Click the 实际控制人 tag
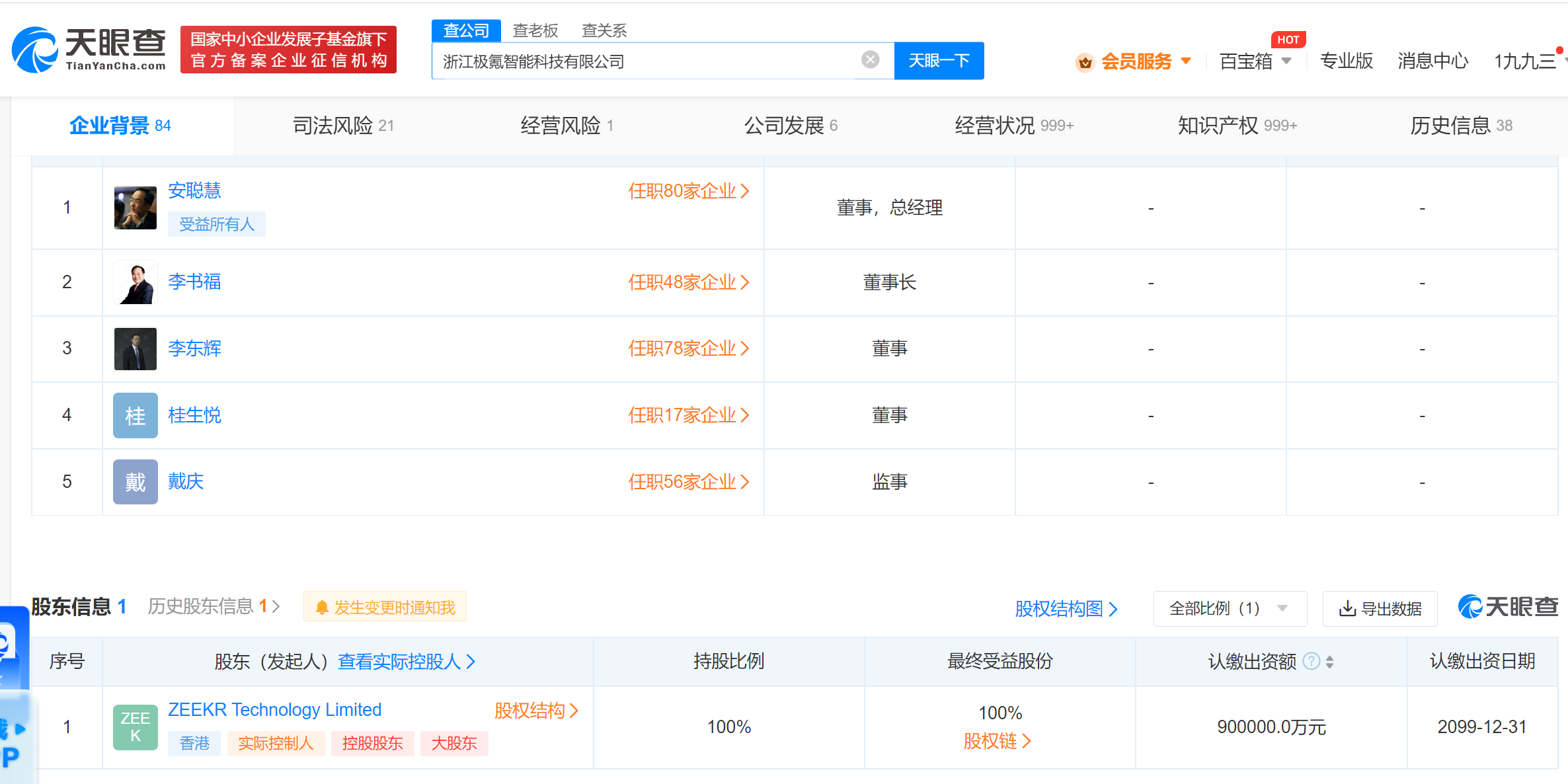This screenshot has width=1568, height=784. (276, 744)
